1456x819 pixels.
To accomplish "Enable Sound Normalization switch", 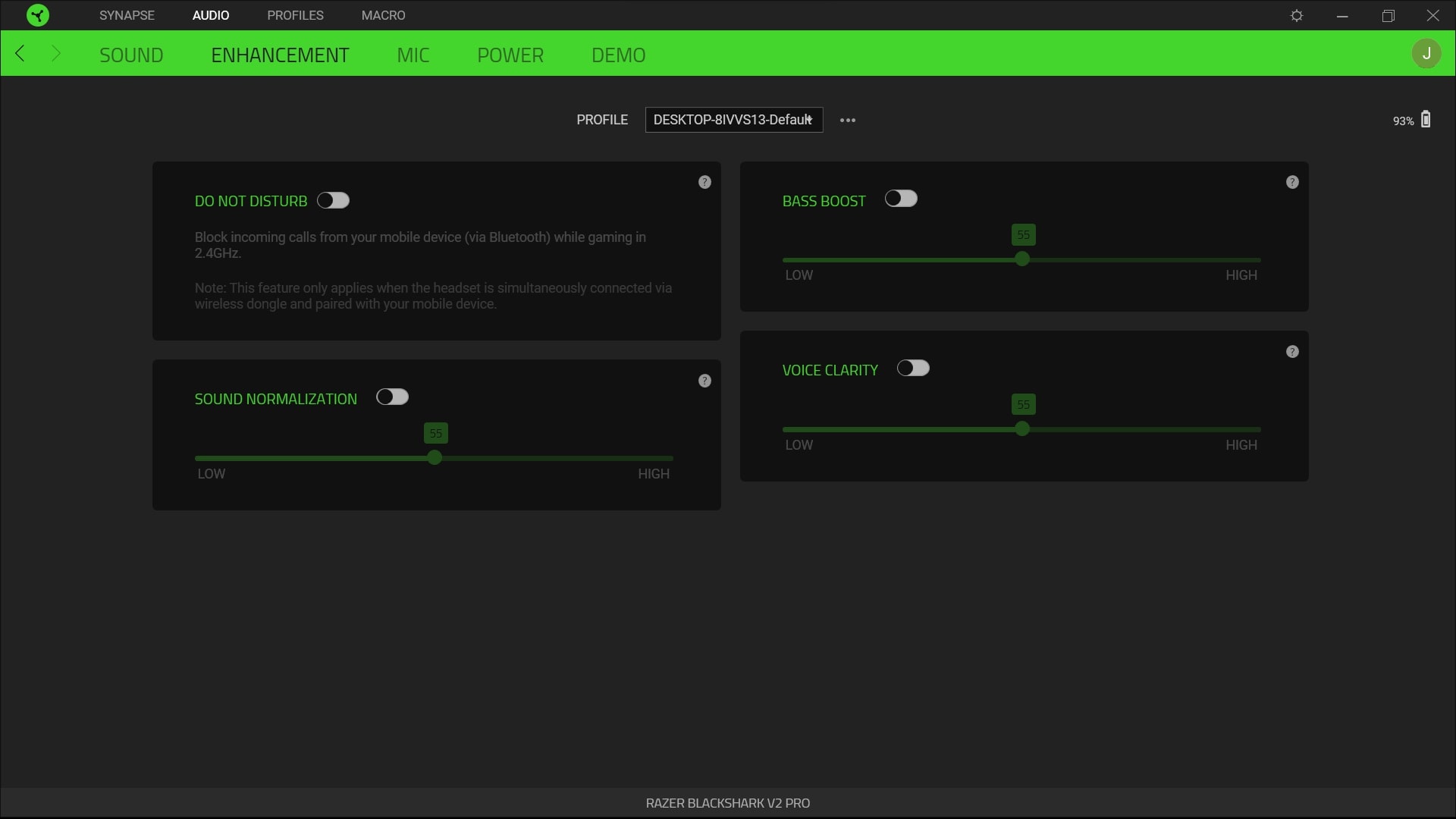I will tap(392, 397).
